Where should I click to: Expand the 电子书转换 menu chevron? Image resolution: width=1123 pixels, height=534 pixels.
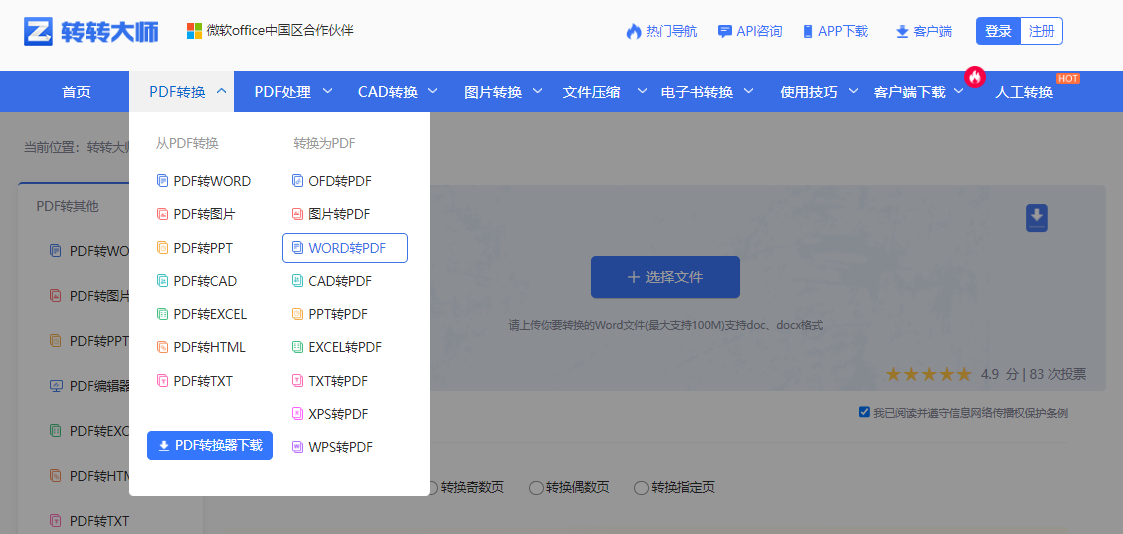[748, 91]
